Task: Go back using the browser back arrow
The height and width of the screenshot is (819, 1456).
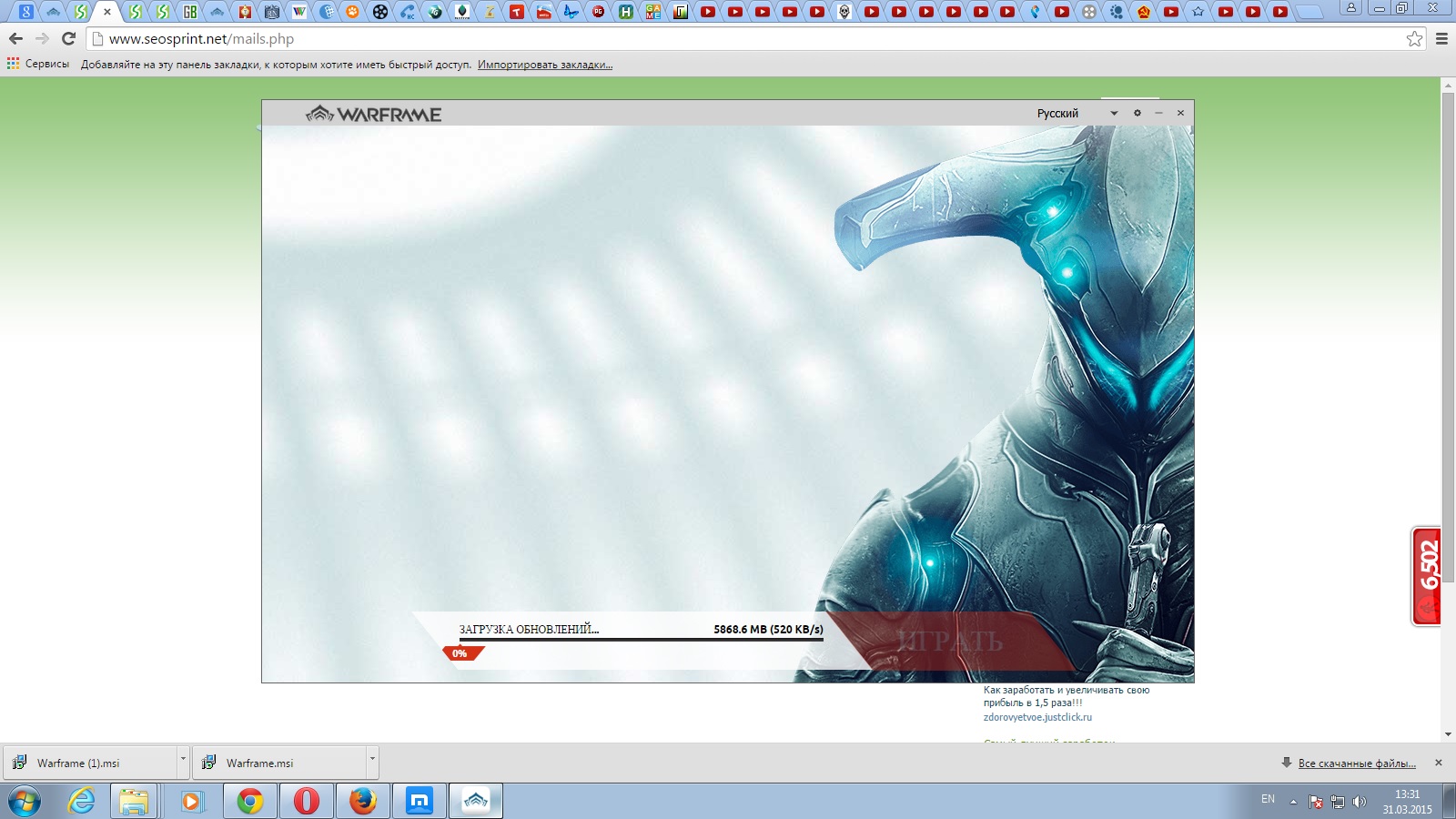Action: 15,38
